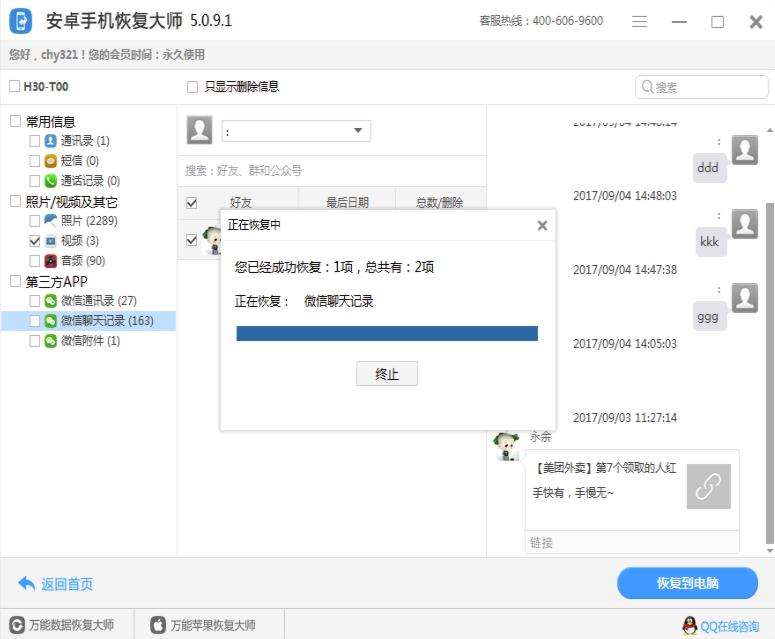Image resolution: width=775 pixels, height=639 pixels.
Task: Check the 照片/视频及其它 group checkbox
Action: tap(15, 201)
